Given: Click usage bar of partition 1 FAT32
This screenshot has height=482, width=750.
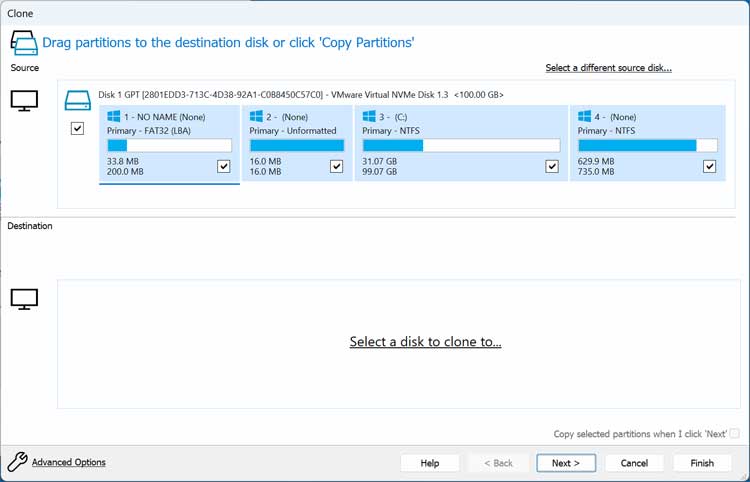Looking at the screenshot, I should pos(169,145).
